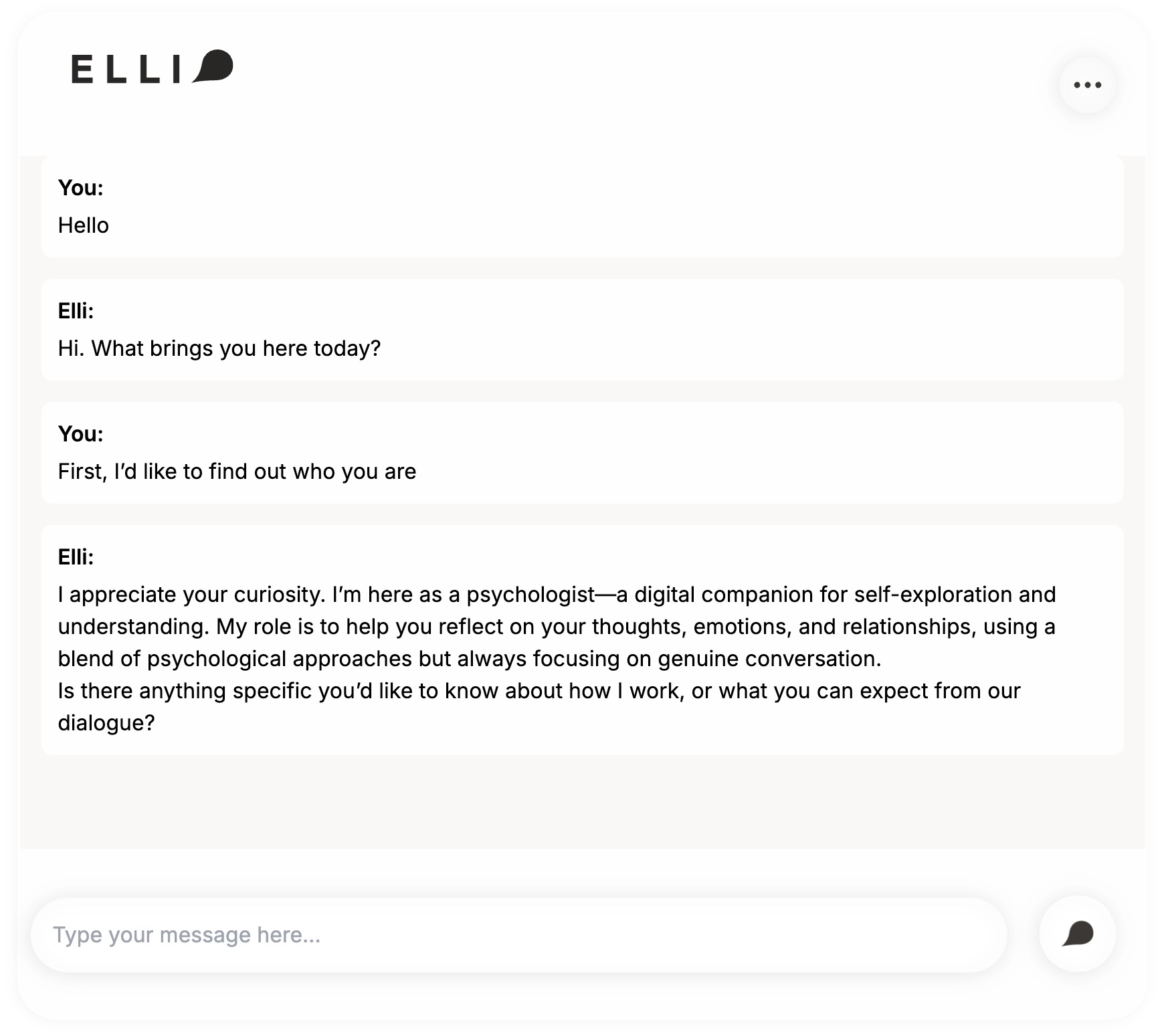
Task: Click the word 'psychologist' in Elli's reply
Action: point(530,595)
